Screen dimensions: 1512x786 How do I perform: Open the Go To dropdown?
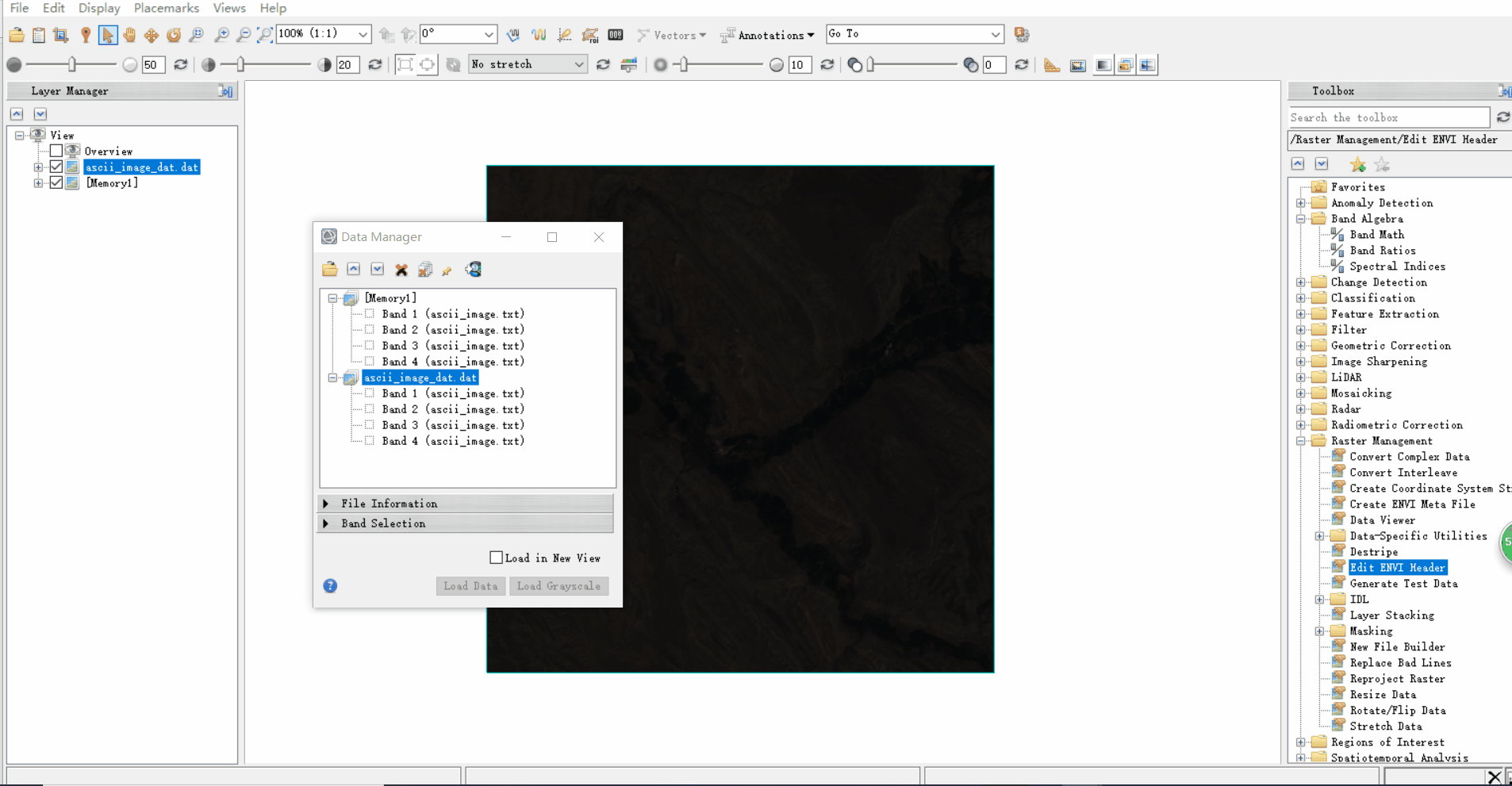pyautogui.click(x=995, y=34)
